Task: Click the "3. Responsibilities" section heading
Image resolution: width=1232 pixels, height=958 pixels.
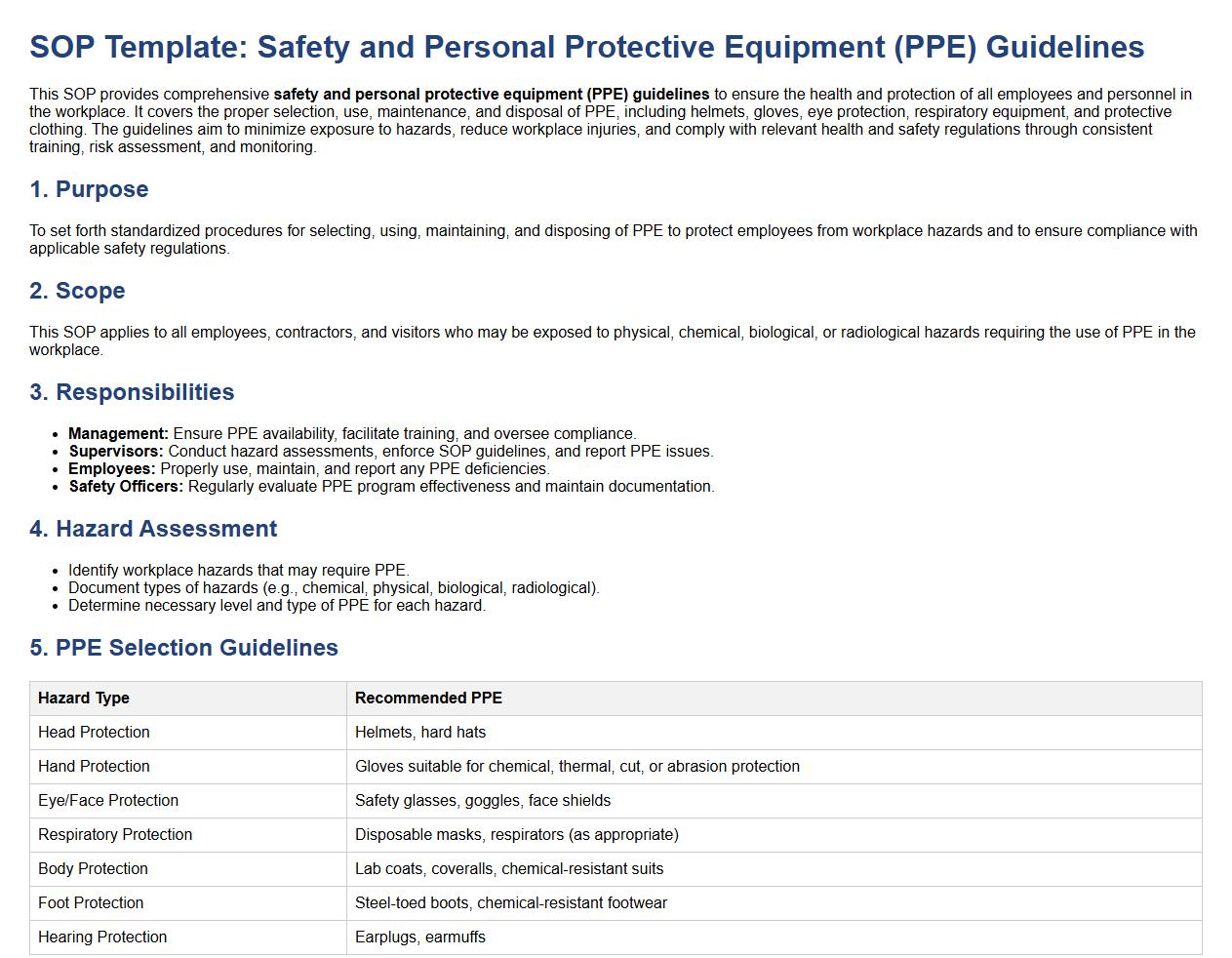Action: [x=132, y=392]
